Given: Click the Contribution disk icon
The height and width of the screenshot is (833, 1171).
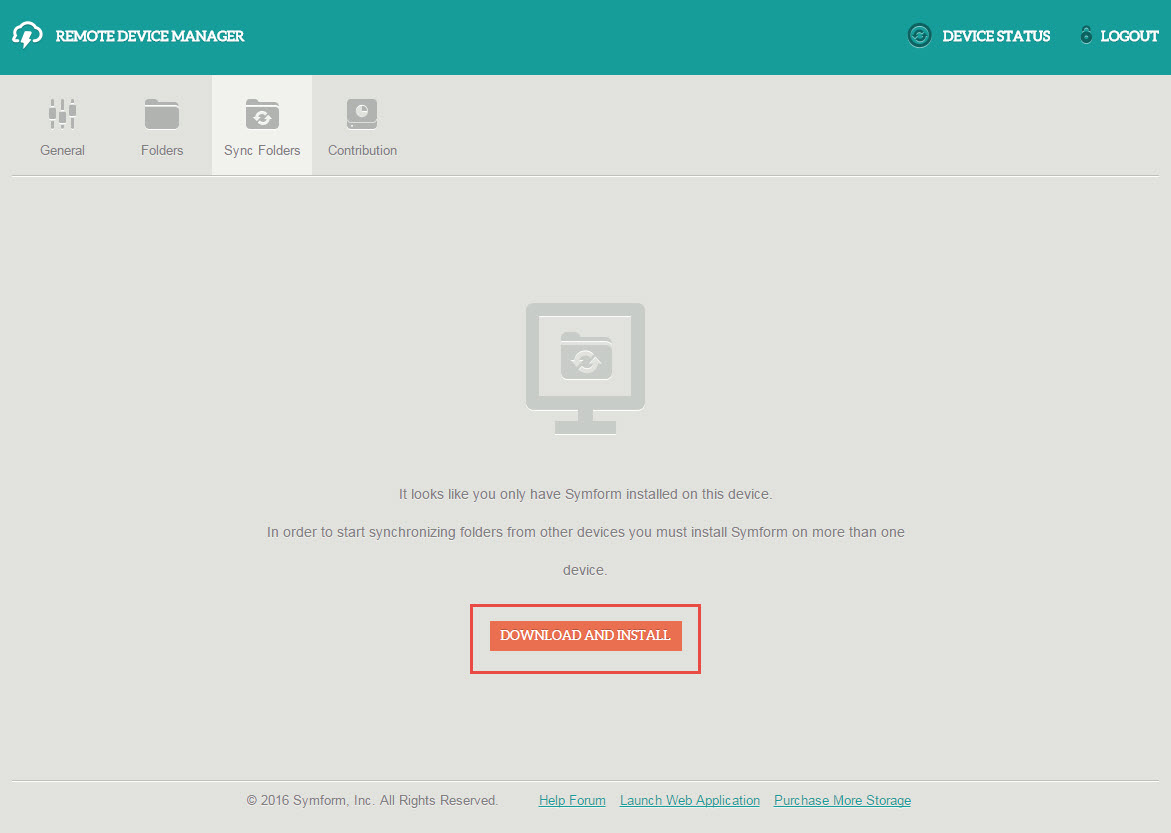Looking at the screenshot, I should click(x=362, y=114).
